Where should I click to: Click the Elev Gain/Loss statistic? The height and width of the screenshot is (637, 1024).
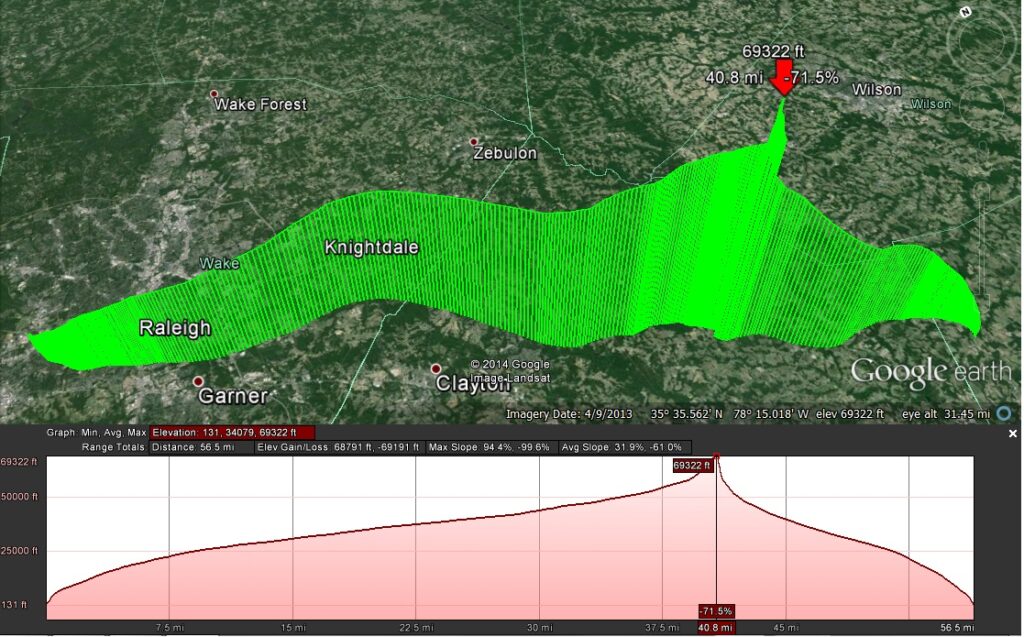pyautogui.click(x=336, y=447)
